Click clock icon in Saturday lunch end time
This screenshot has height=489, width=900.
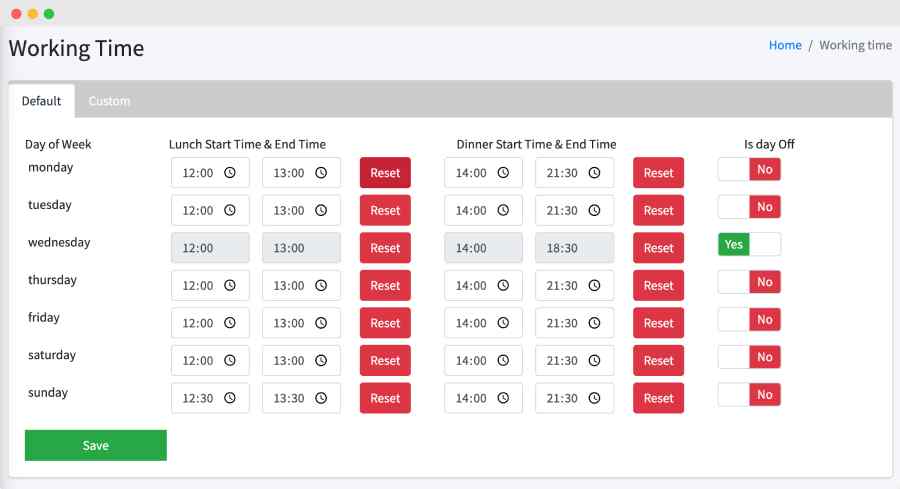coord(321,360)
